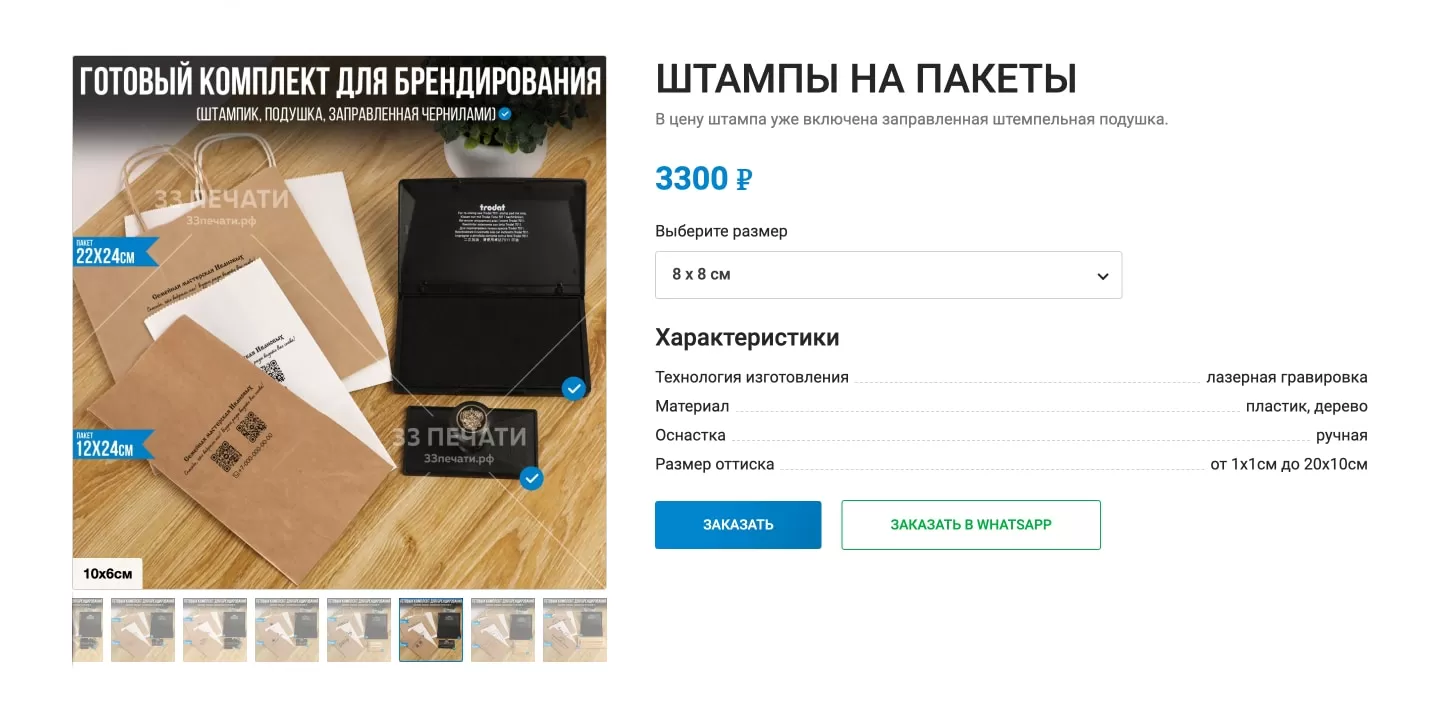Select the thumbnail just before the highlighted one
Screen dimensions: 1440x720
[359, 630]
